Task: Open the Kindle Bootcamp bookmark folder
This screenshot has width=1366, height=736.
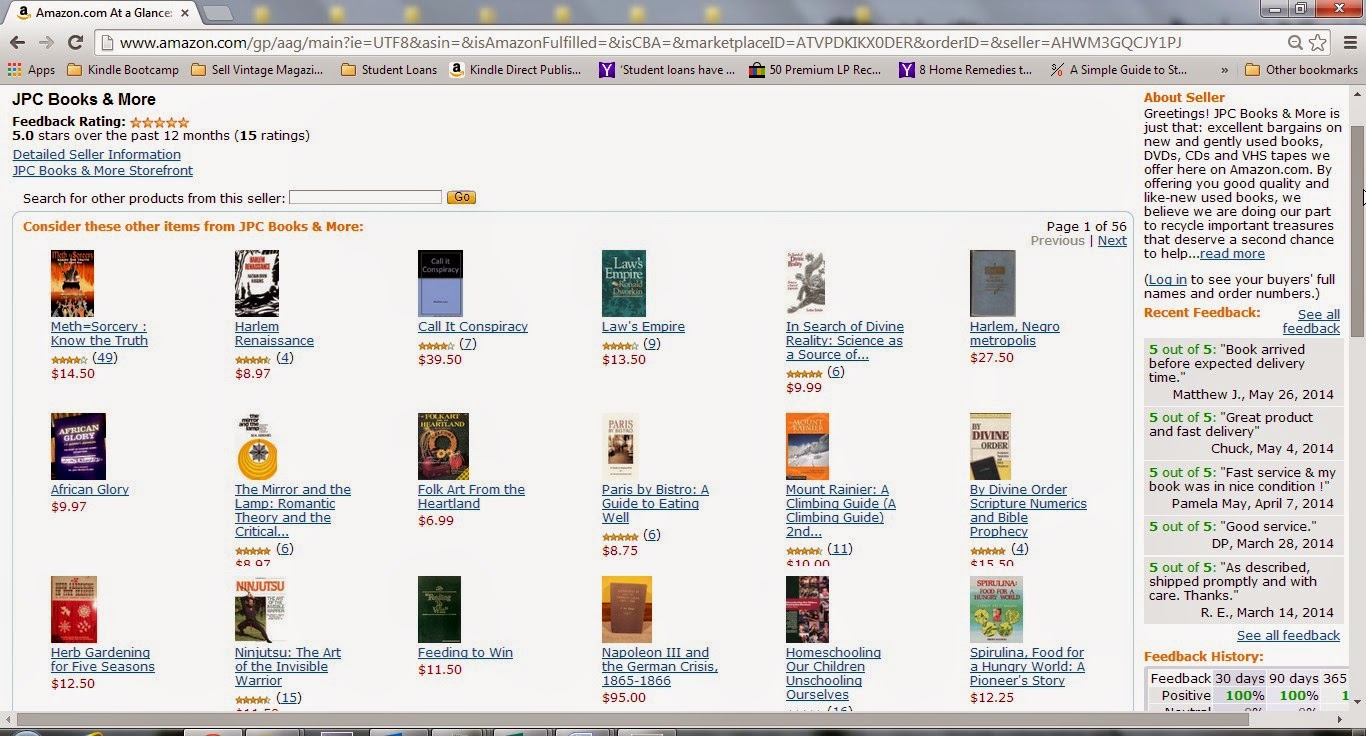Action: [x=122, y=70]
